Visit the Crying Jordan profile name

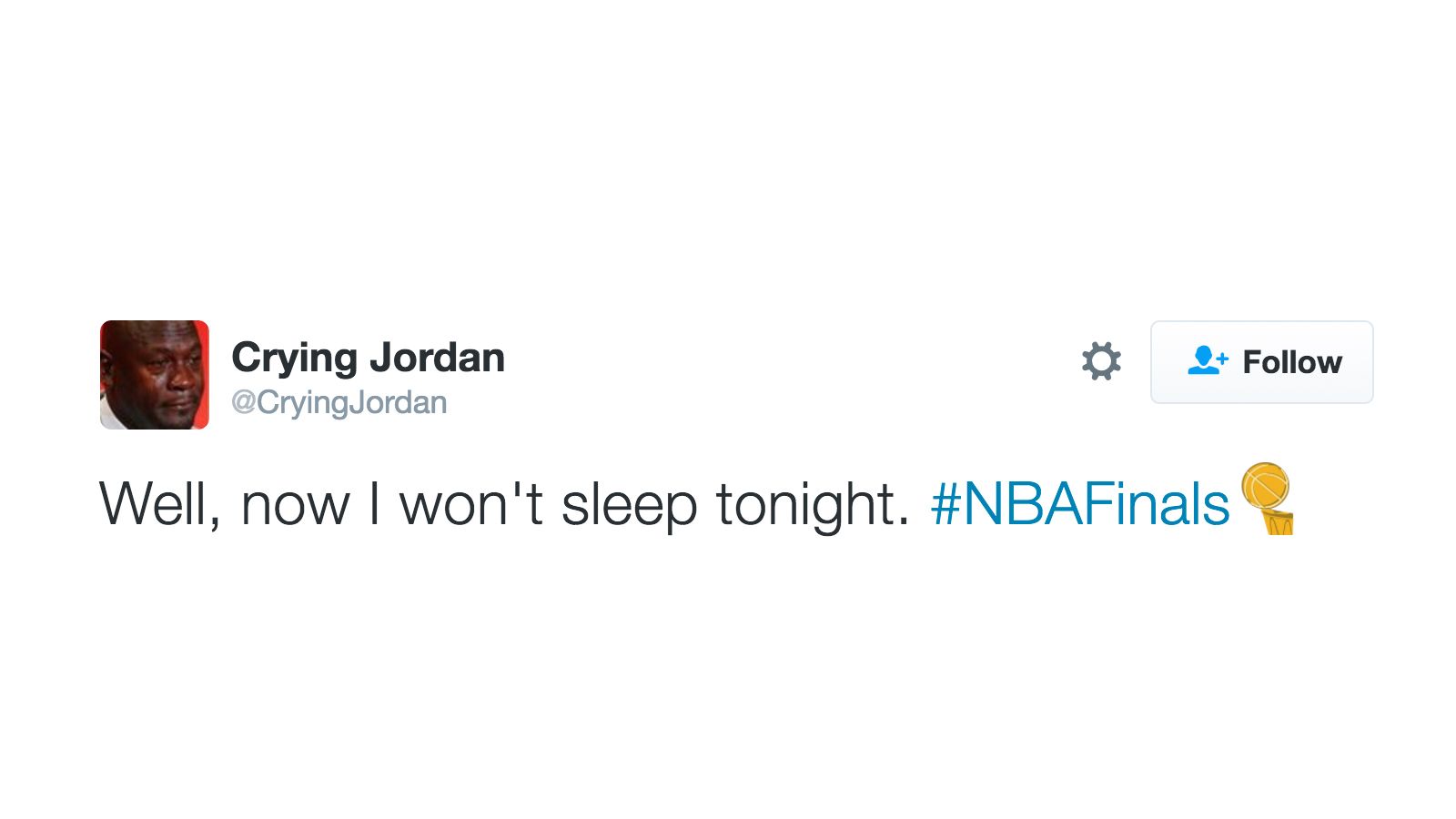[x=369, y=357]
